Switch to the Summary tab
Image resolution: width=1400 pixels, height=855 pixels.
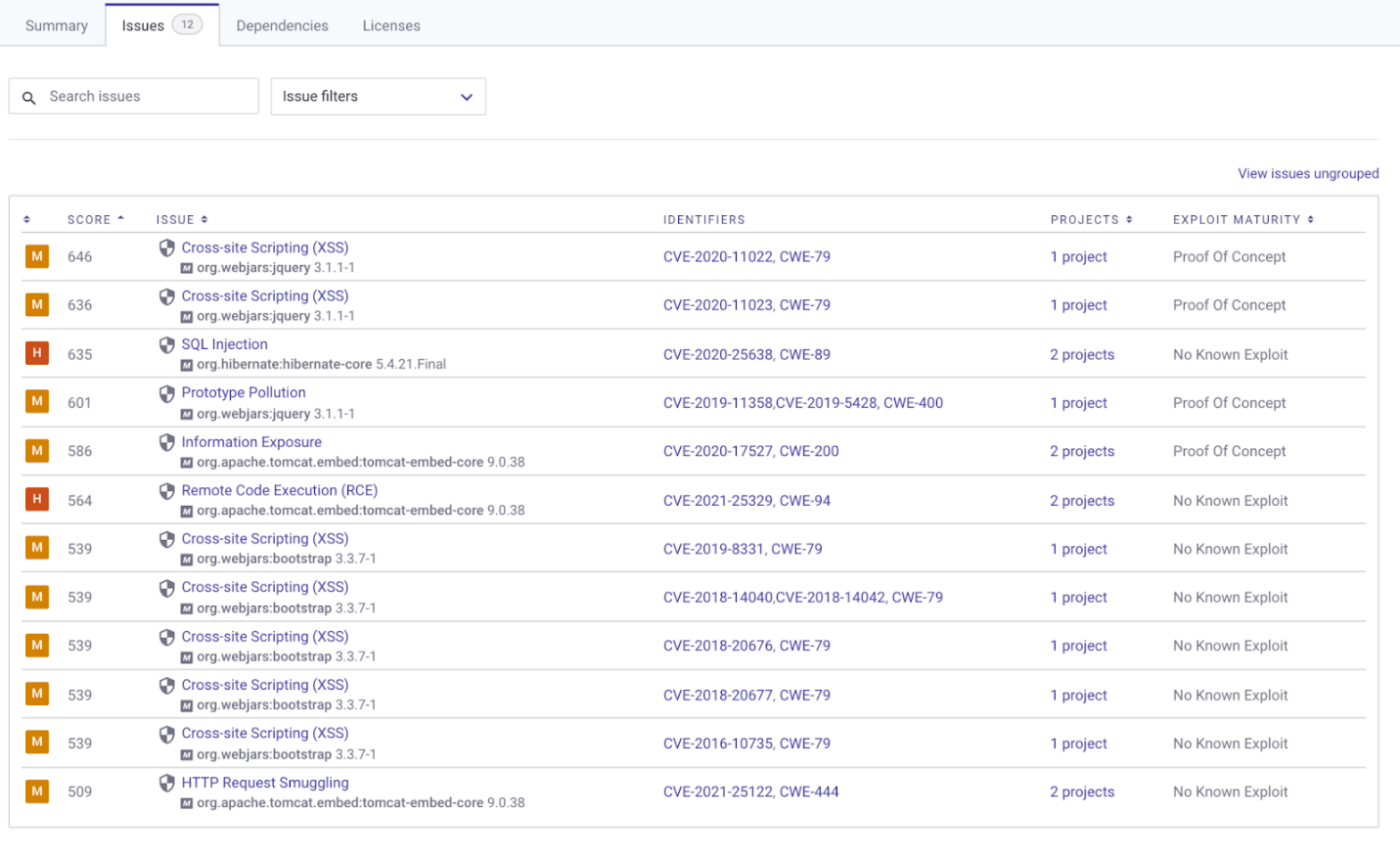tap(57, 25)
